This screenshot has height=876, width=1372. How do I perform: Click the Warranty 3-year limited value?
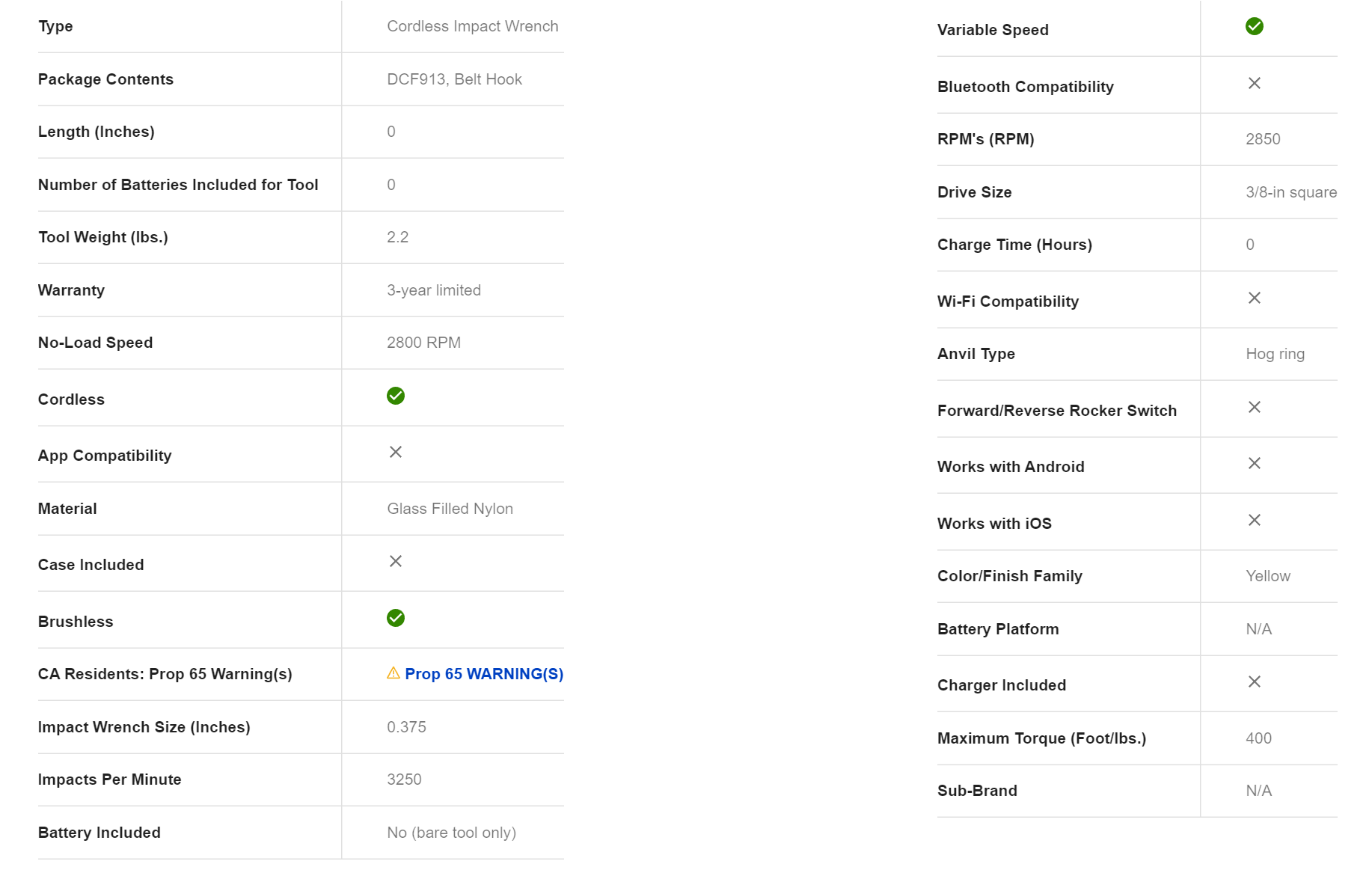coord(433,290)
